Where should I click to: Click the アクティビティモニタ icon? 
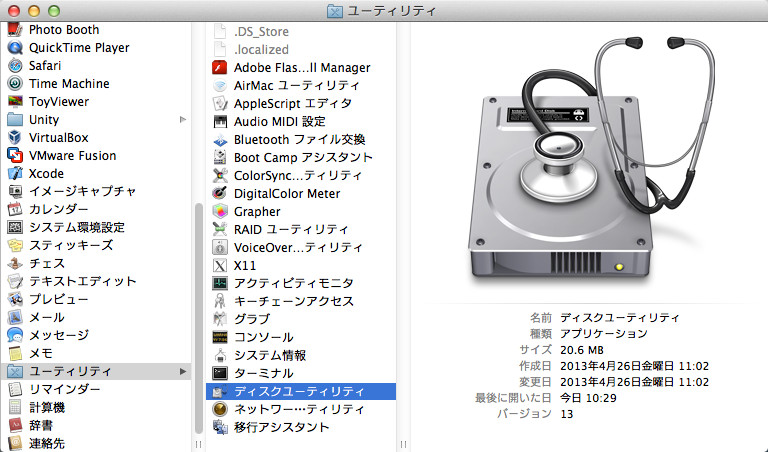[219, 283]
